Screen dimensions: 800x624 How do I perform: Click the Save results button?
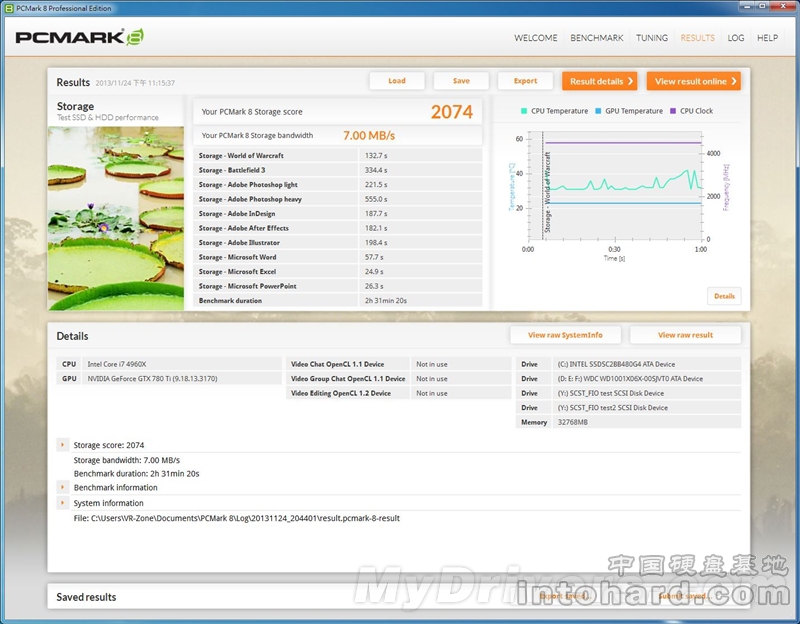(461, 81)
